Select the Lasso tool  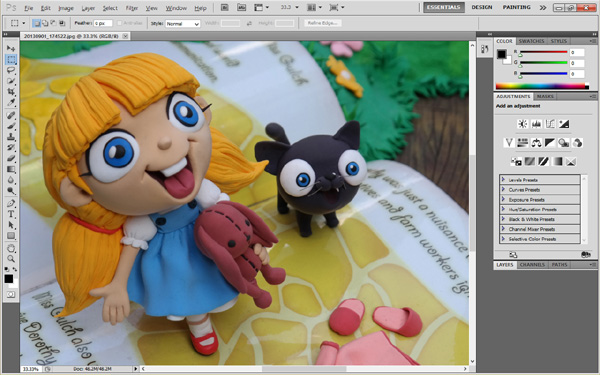[11, 70]
